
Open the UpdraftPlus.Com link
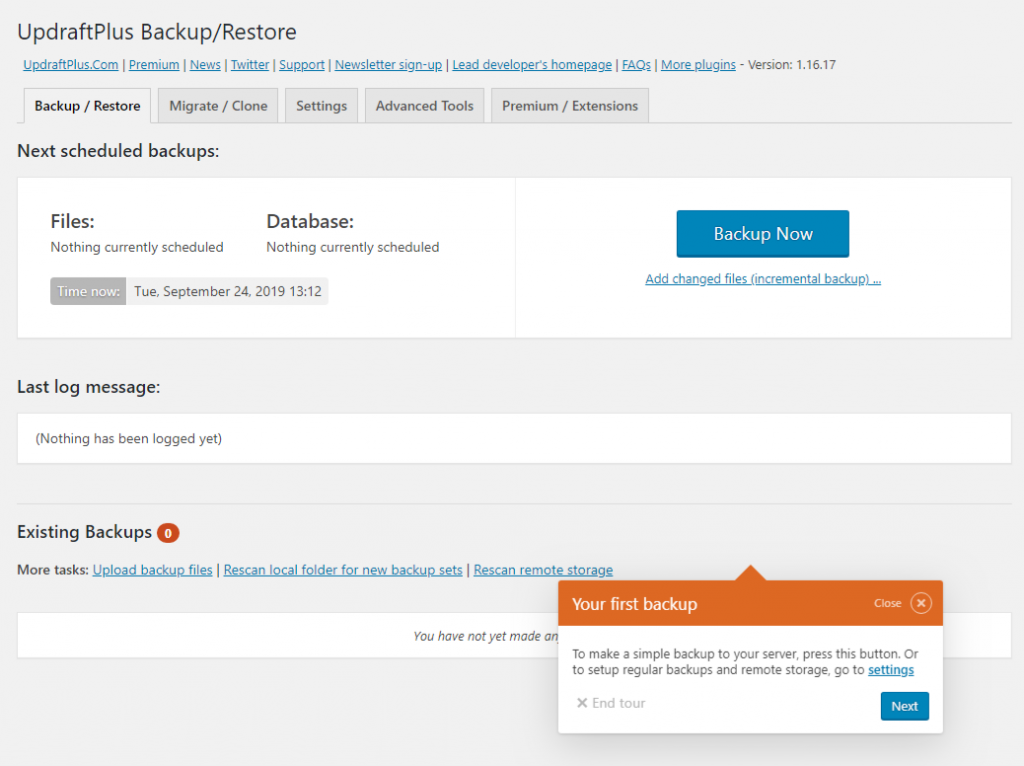(71, 65)
